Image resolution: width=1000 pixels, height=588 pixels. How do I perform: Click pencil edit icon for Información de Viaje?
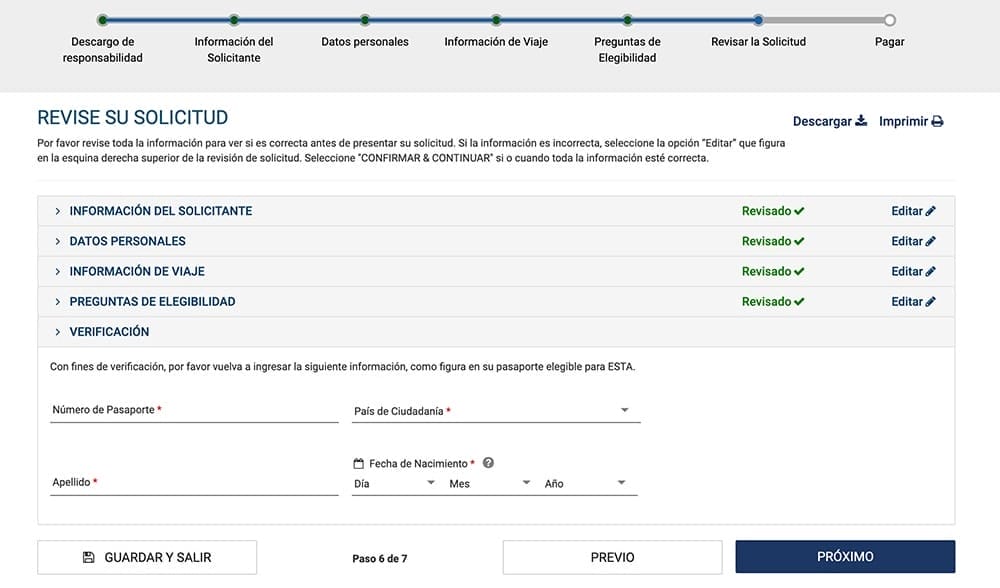pyautogui.click(x=931, y=271)
